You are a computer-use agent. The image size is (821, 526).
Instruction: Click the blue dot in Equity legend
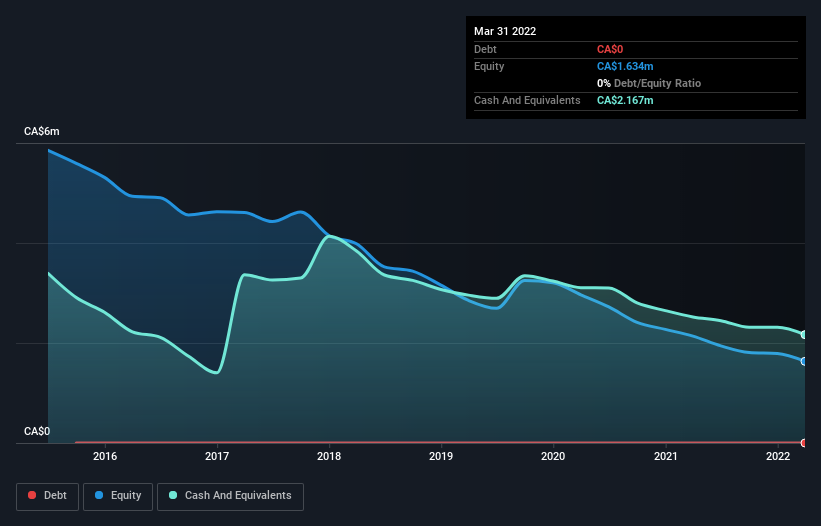pyautogui.click(x=99, y=495)
